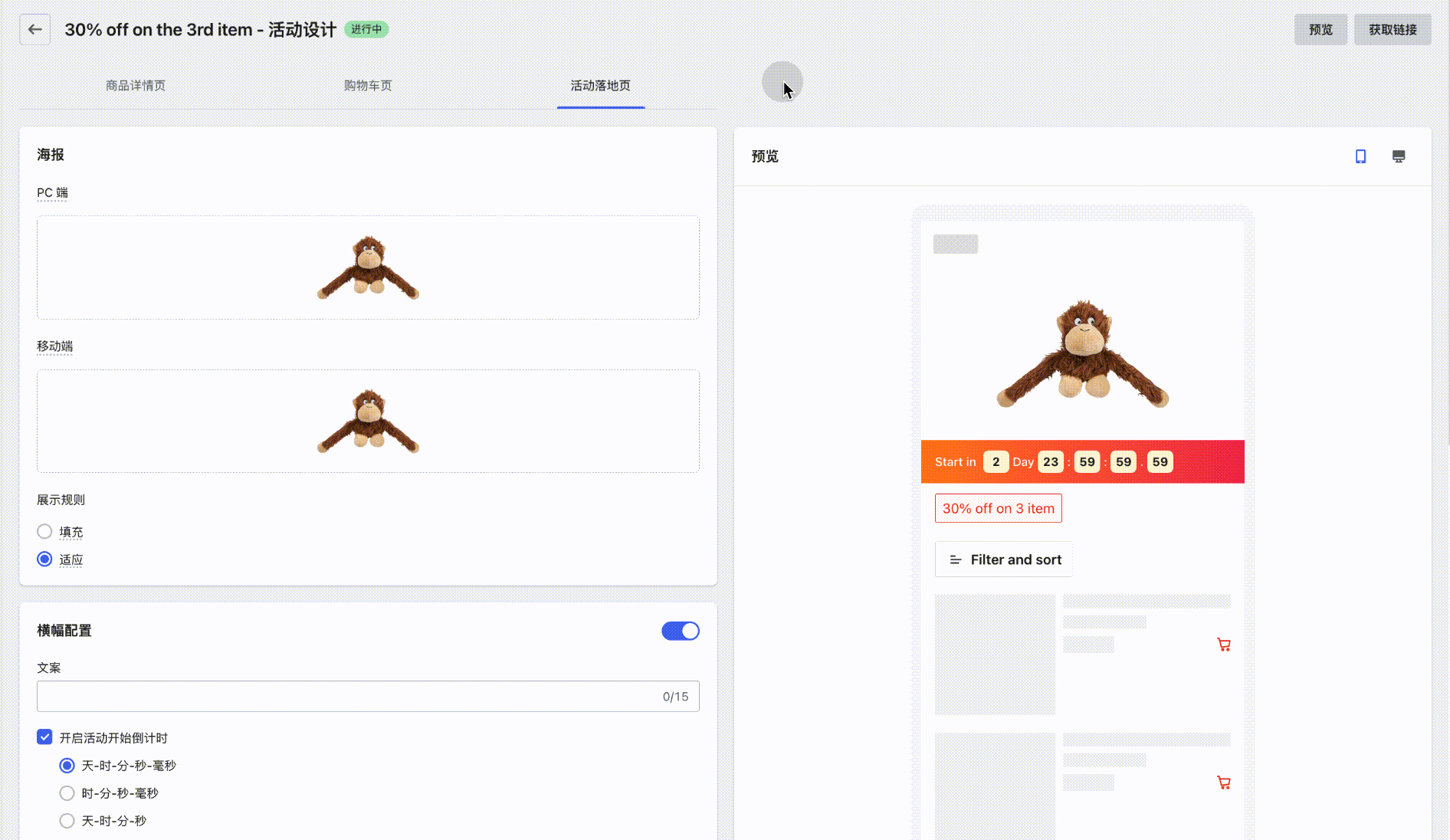The image size is (1450, 840).
Task: Click the 预览 button in header
Action: pyautogui.click(x=1321, y=30)
